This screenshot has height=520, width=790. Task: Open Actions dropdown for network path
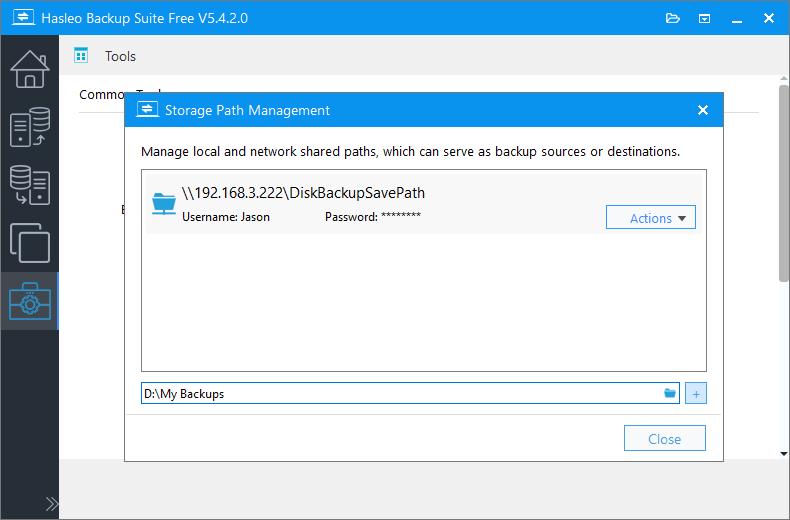click(650, 217)
